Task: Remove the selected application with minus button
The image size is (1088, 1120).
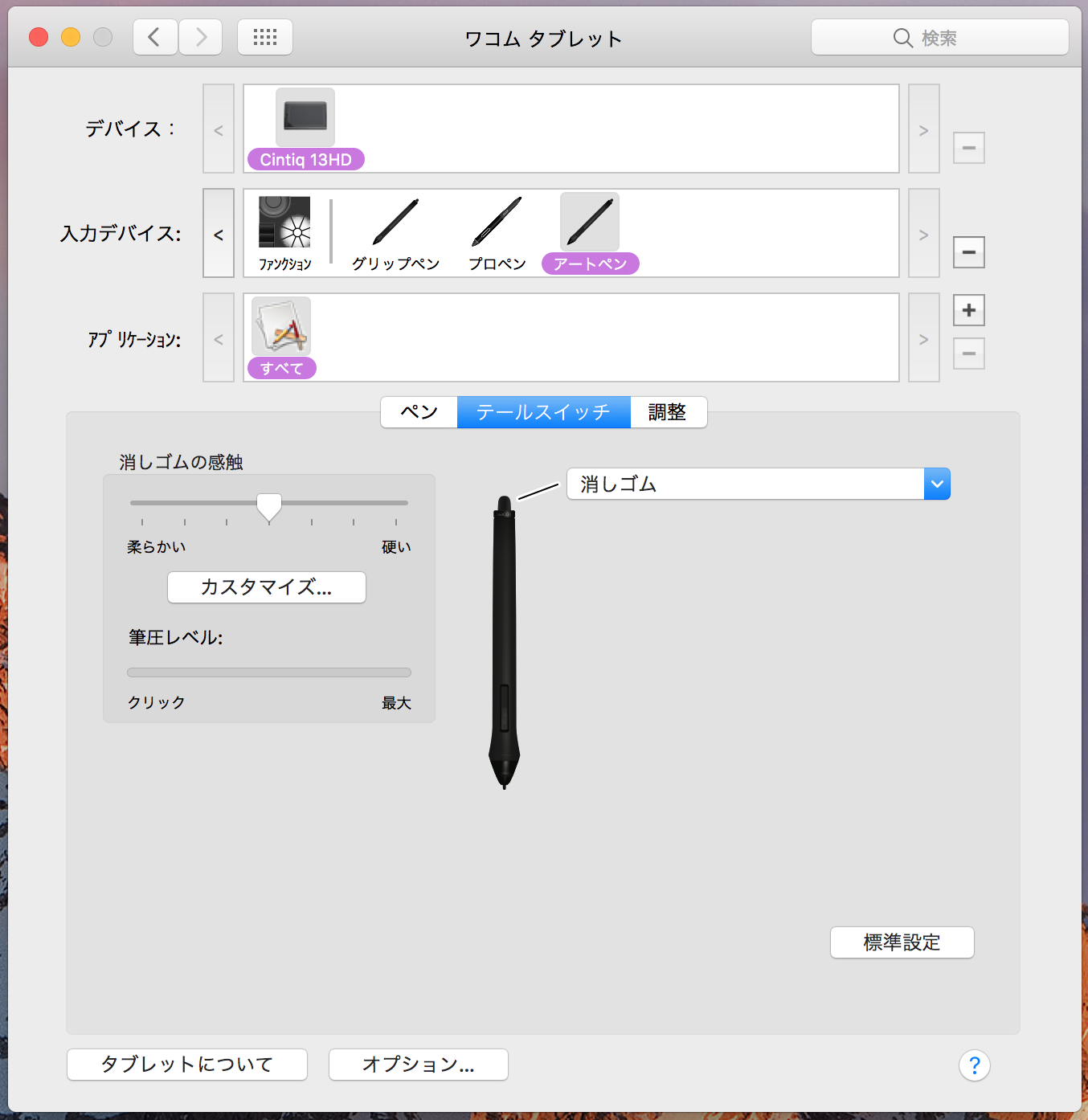Action: click(969, 354)
